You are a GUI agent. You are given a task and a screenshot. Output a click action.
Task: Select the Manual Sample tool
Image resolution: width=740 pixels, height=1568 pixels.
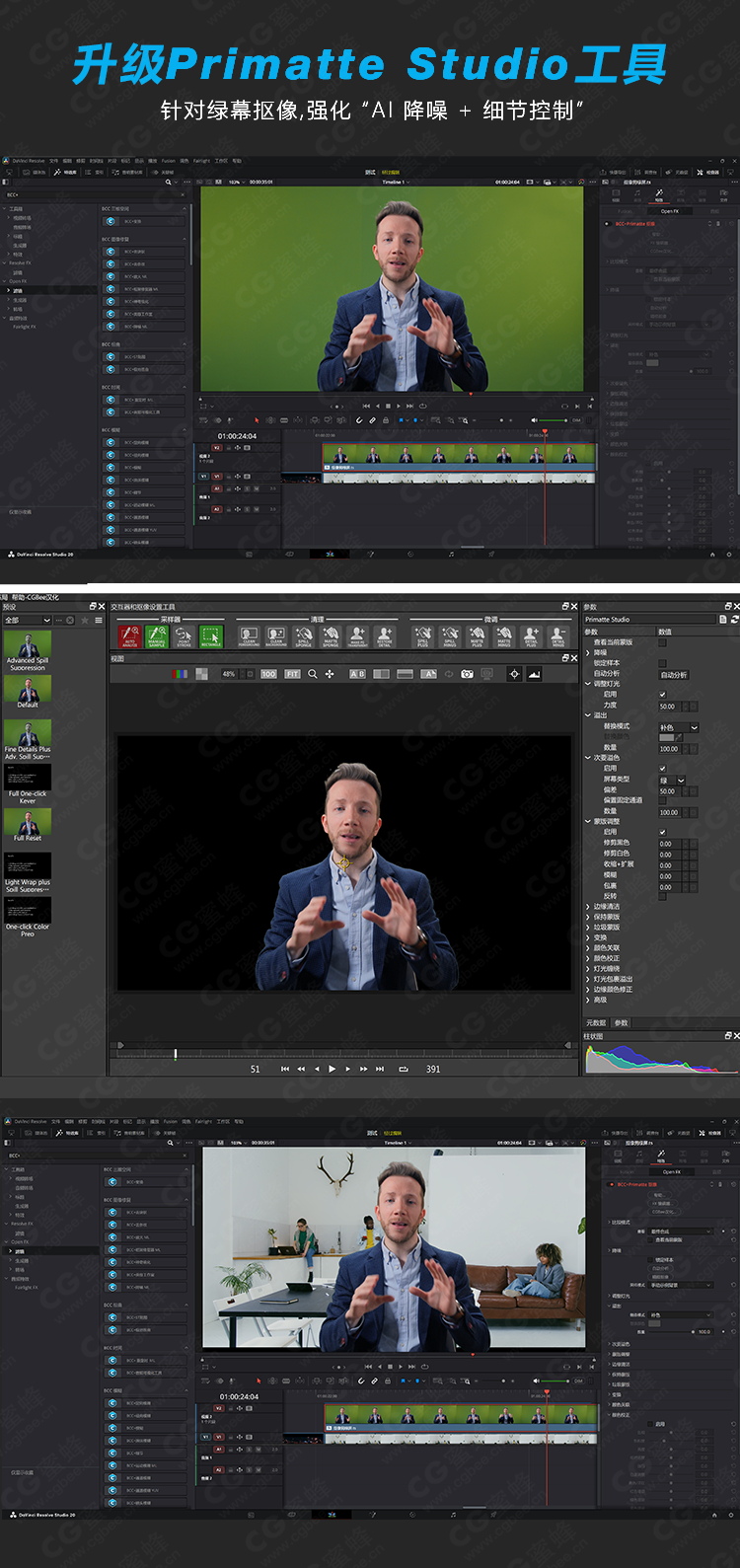157,636
